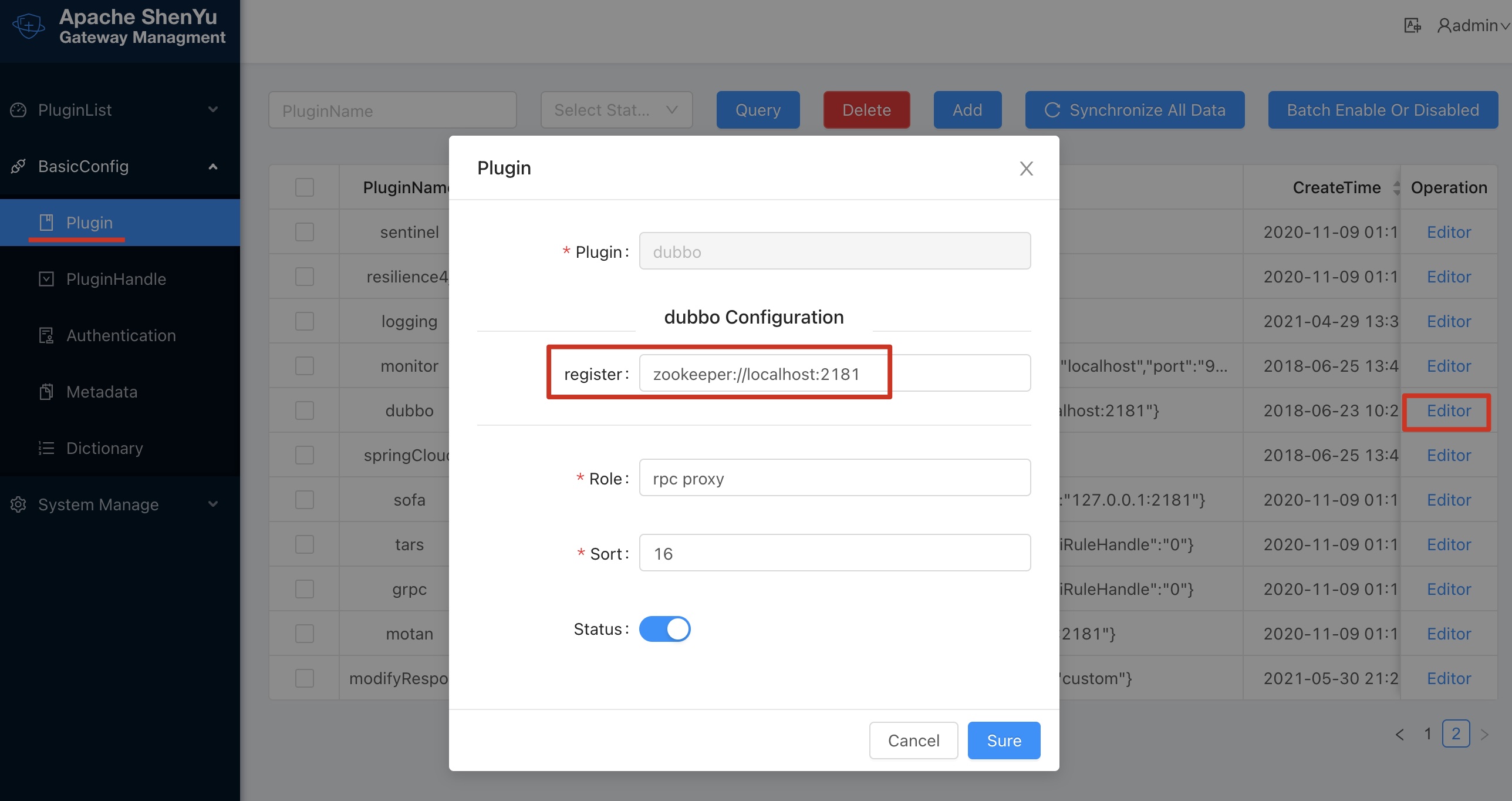Confirm with the Sure button
Screen dimensions: 1512x801
tap(1004, 741)
